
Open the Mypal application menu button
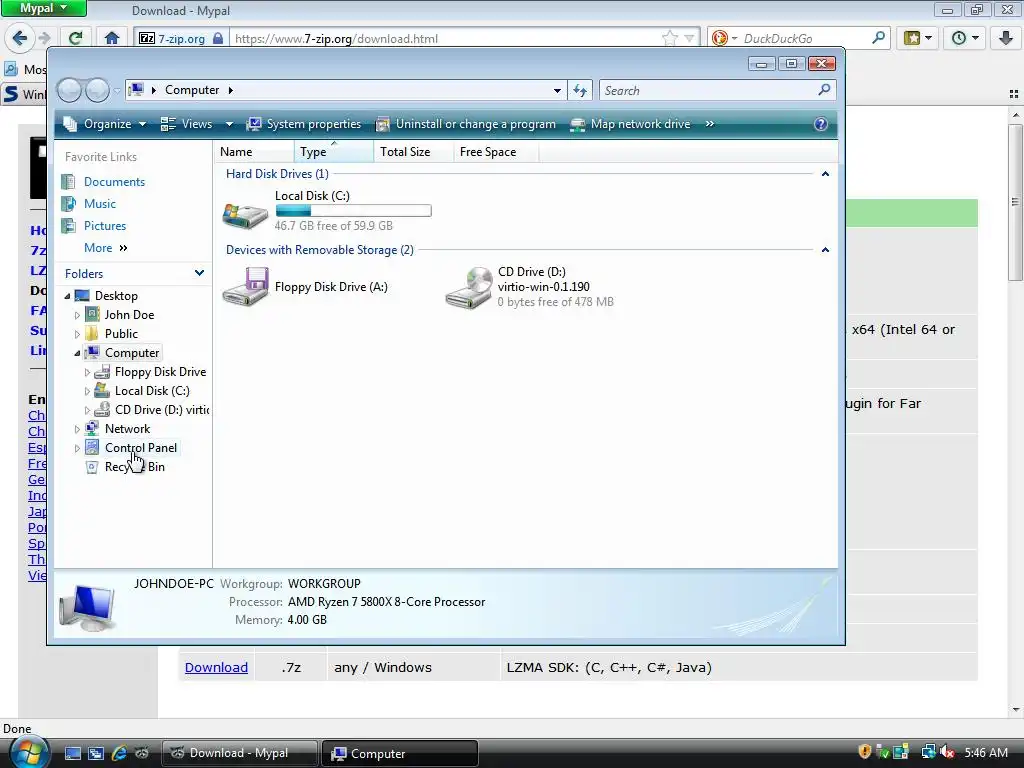tap(43, 8)
